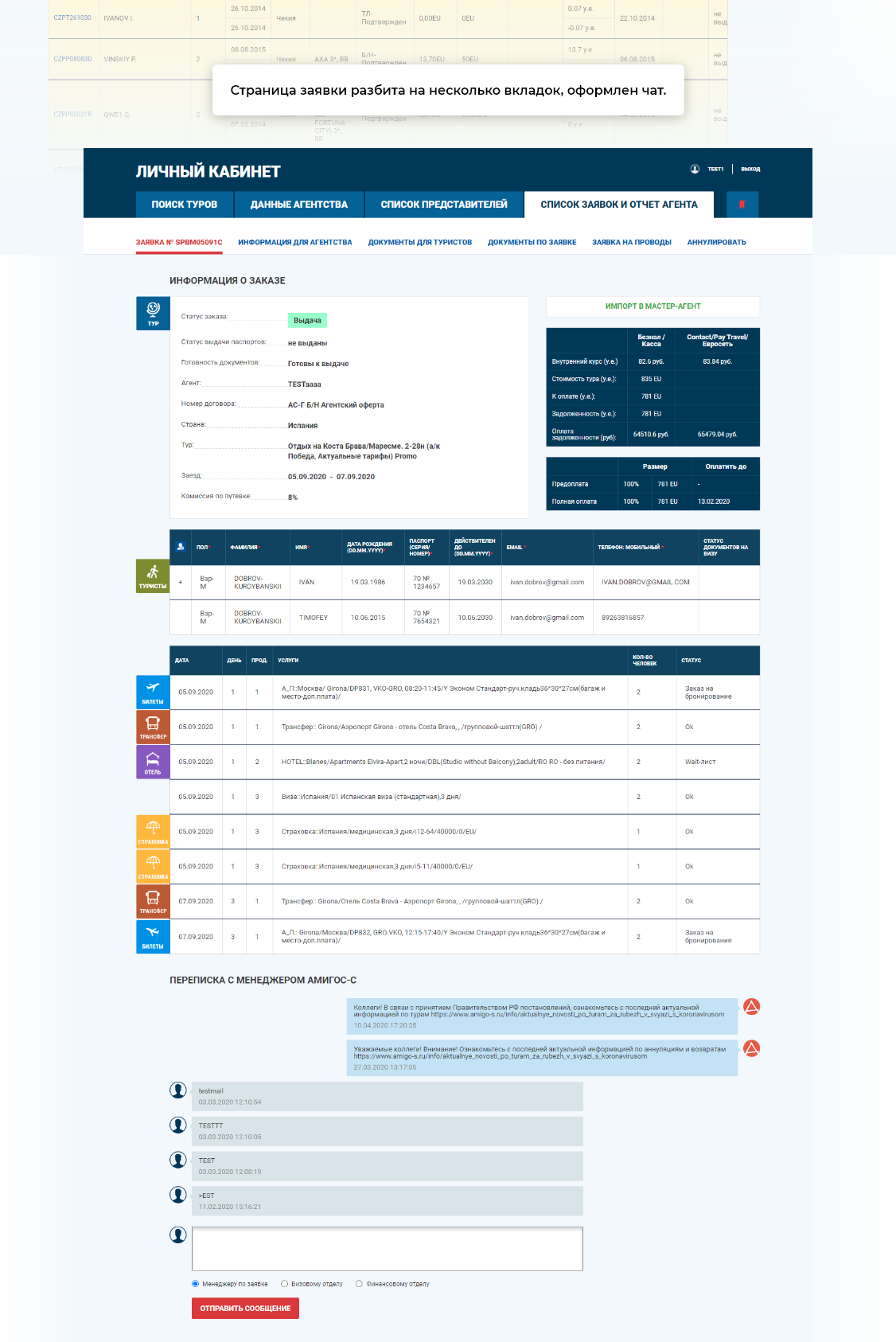Click the first blue airplane tickets icon

153,692
